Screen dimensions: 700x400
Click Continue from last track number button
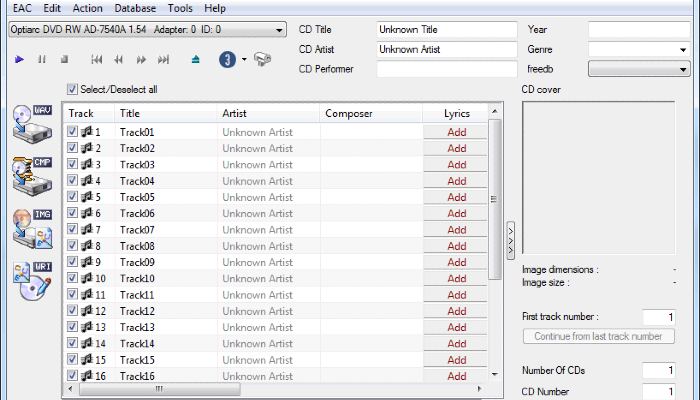click(599, 336)
